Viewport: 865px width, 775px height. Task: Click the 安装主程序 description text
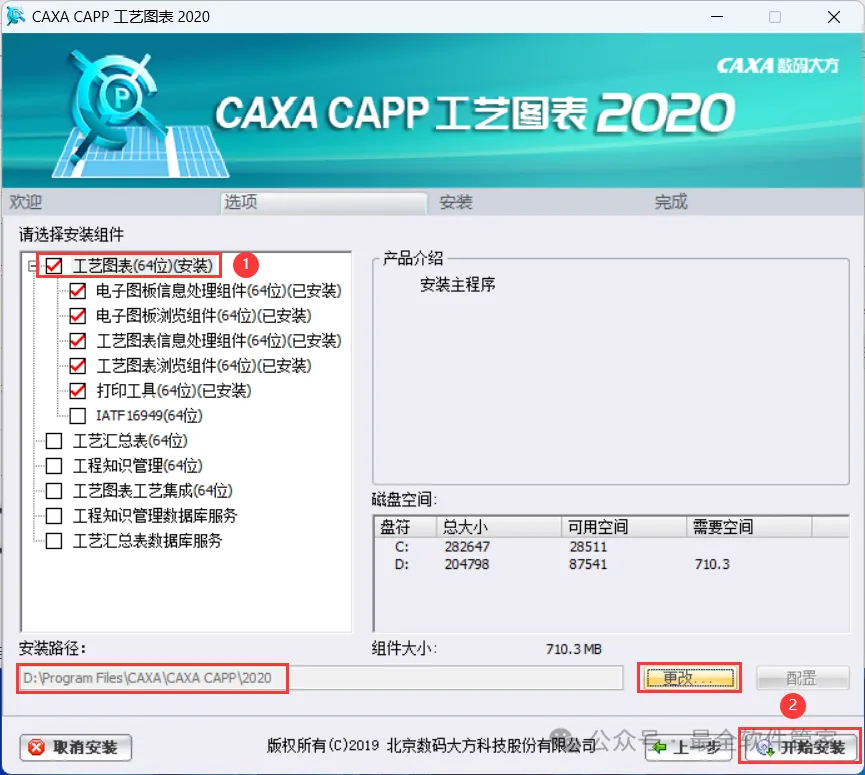click(x=457, y=285)
